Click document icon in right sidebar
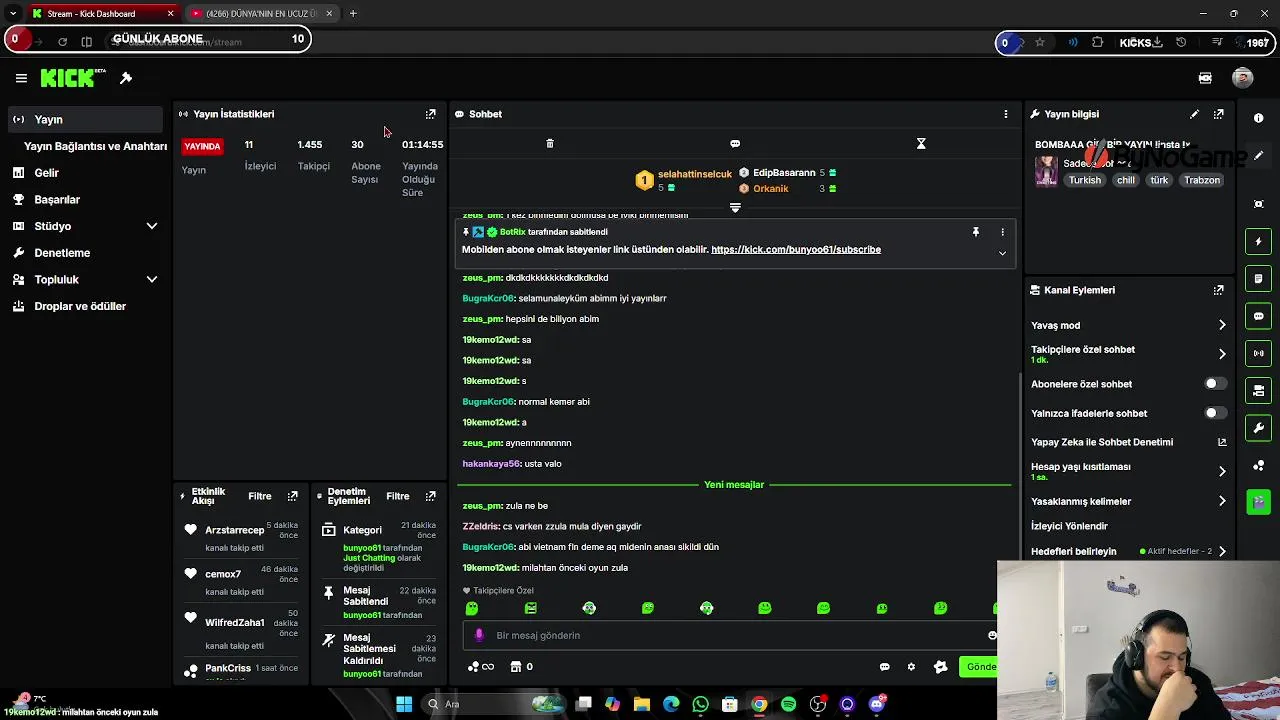Screen dimensions: 1280x720 (x=1258, y=279)
